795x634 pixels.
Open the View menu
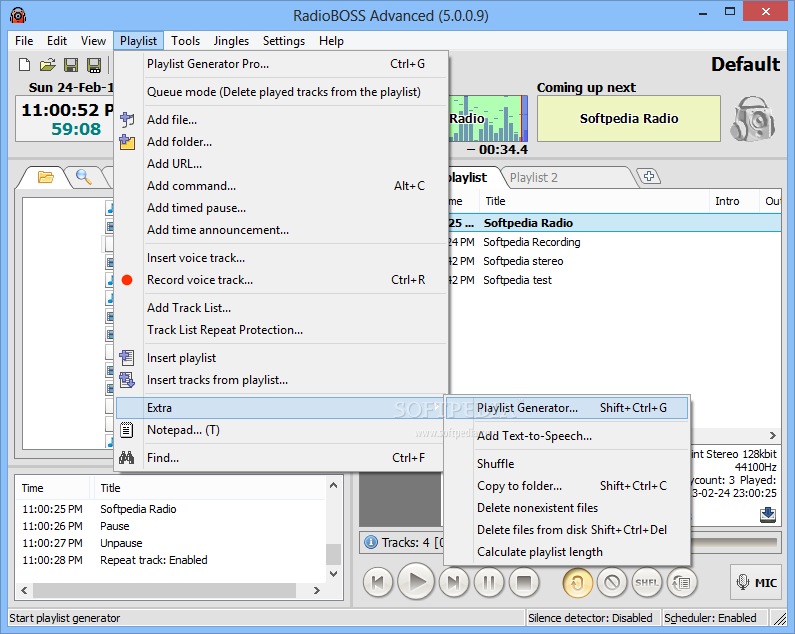click(93, 41)
